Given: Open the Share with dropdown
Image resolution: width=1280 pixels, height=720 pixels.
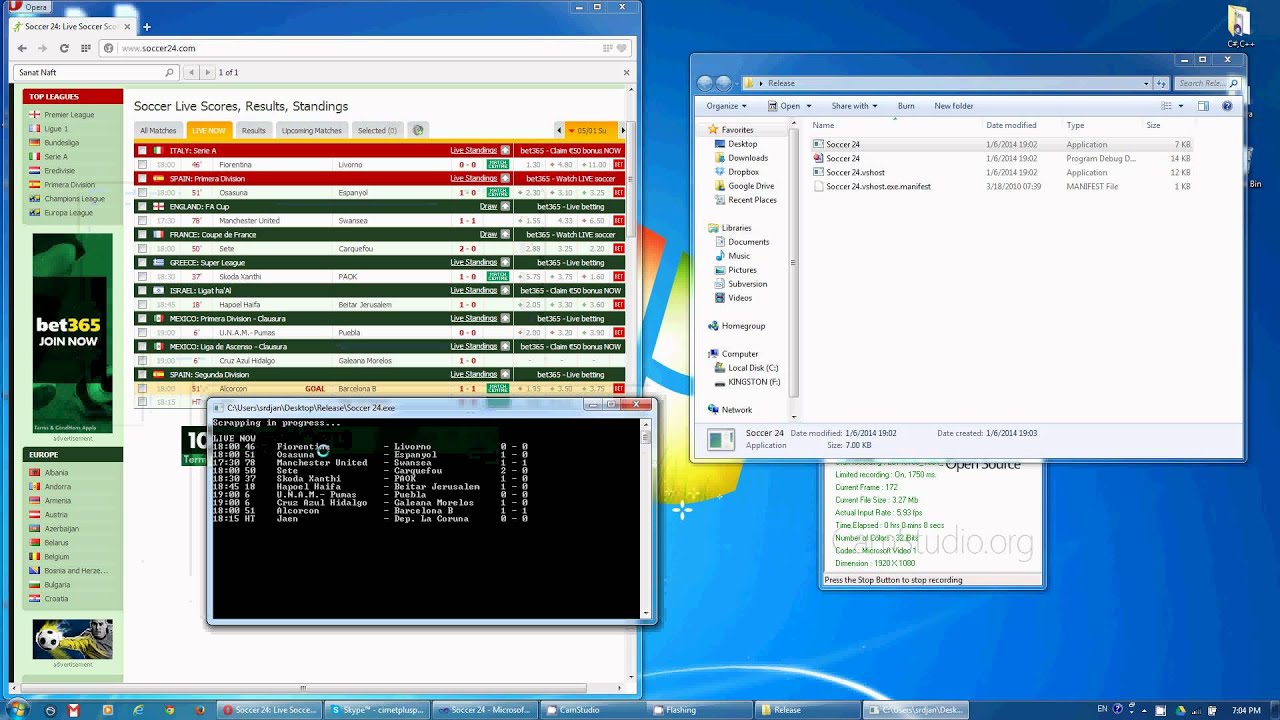Looking at the screenshot, I should [853, 106].
